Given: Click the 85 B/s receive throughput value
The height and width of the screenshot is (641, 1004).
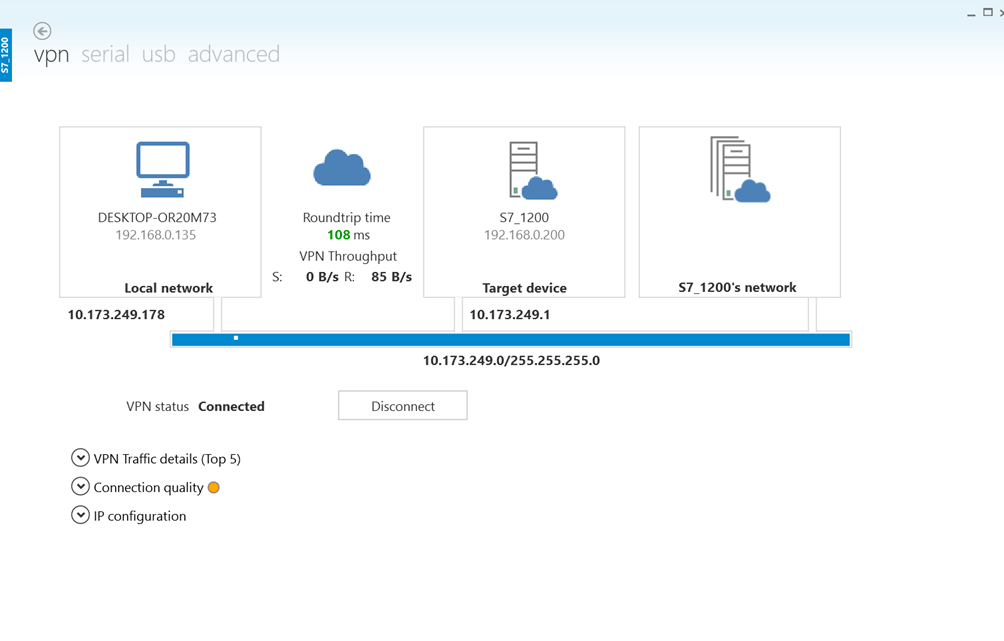Looking at the screenshot, I should pos(391,277).
